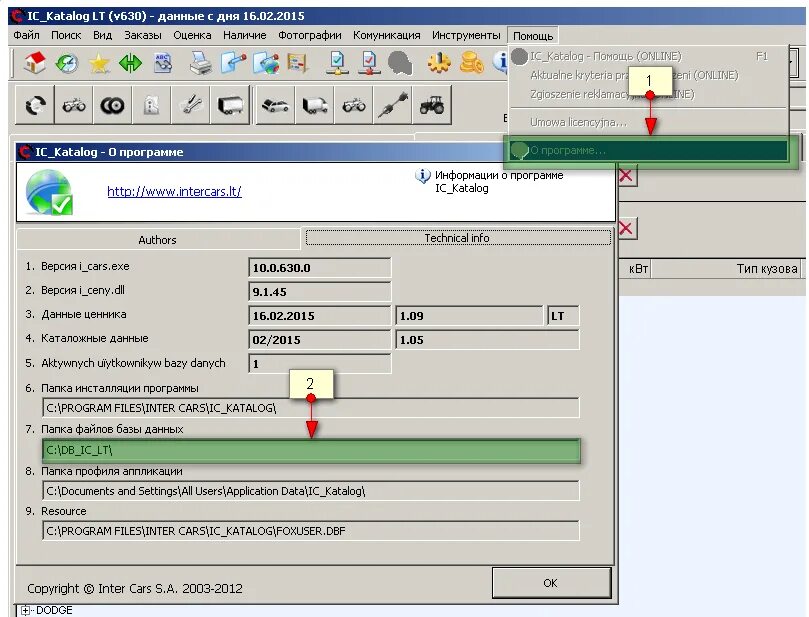The height and width of the screenshot is (617, 809).
Task: Click the motorcycle icon in left group
Action: (x=74, y=106)
